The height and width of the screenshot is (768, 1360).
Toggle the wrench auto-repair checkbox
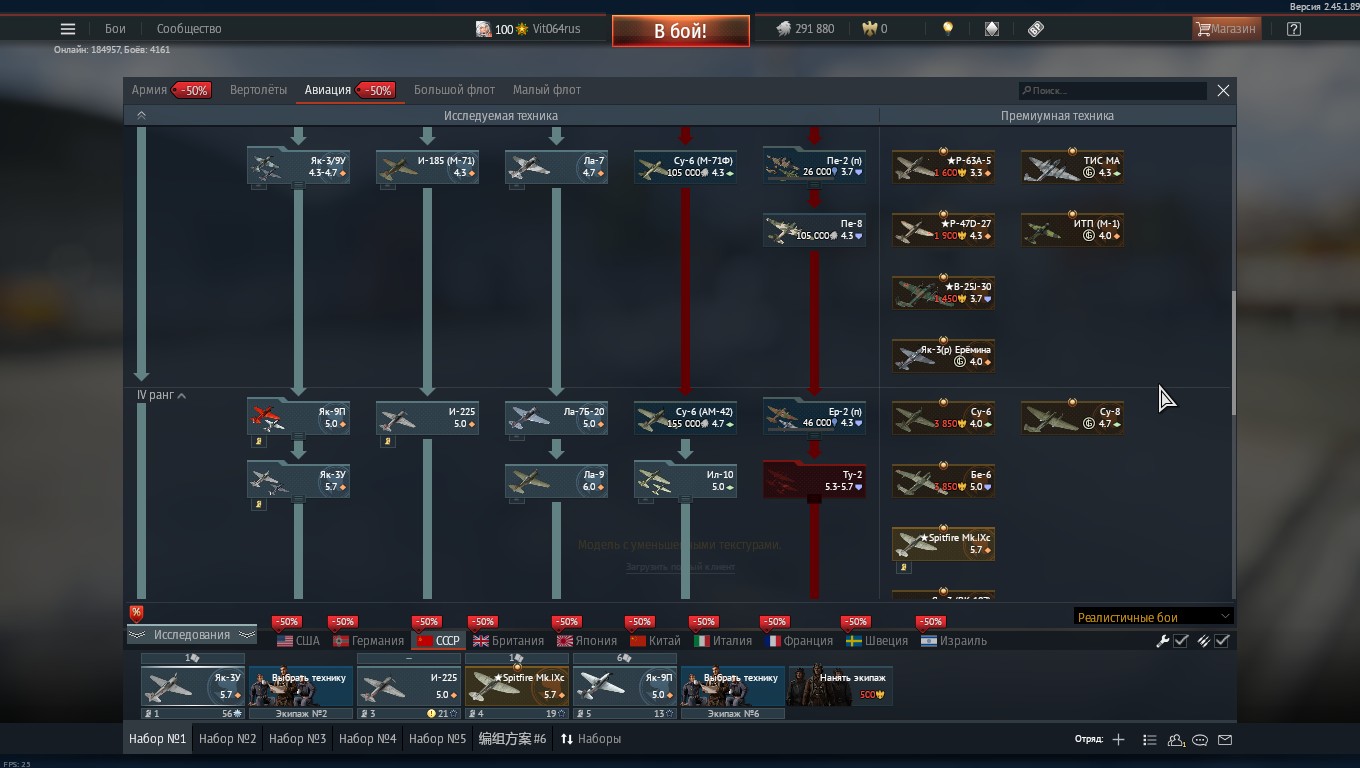coord(1180,641)
